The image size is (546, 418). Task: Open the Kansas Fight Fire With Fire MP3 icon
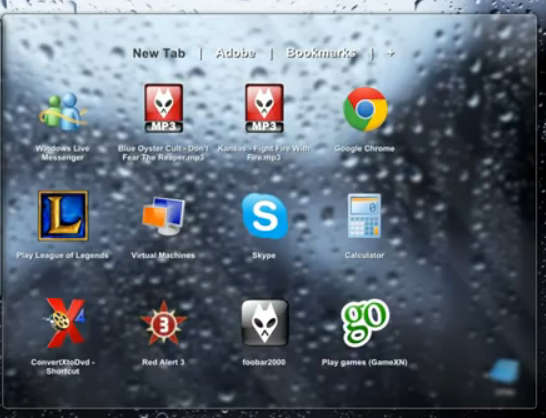[264, 108]
